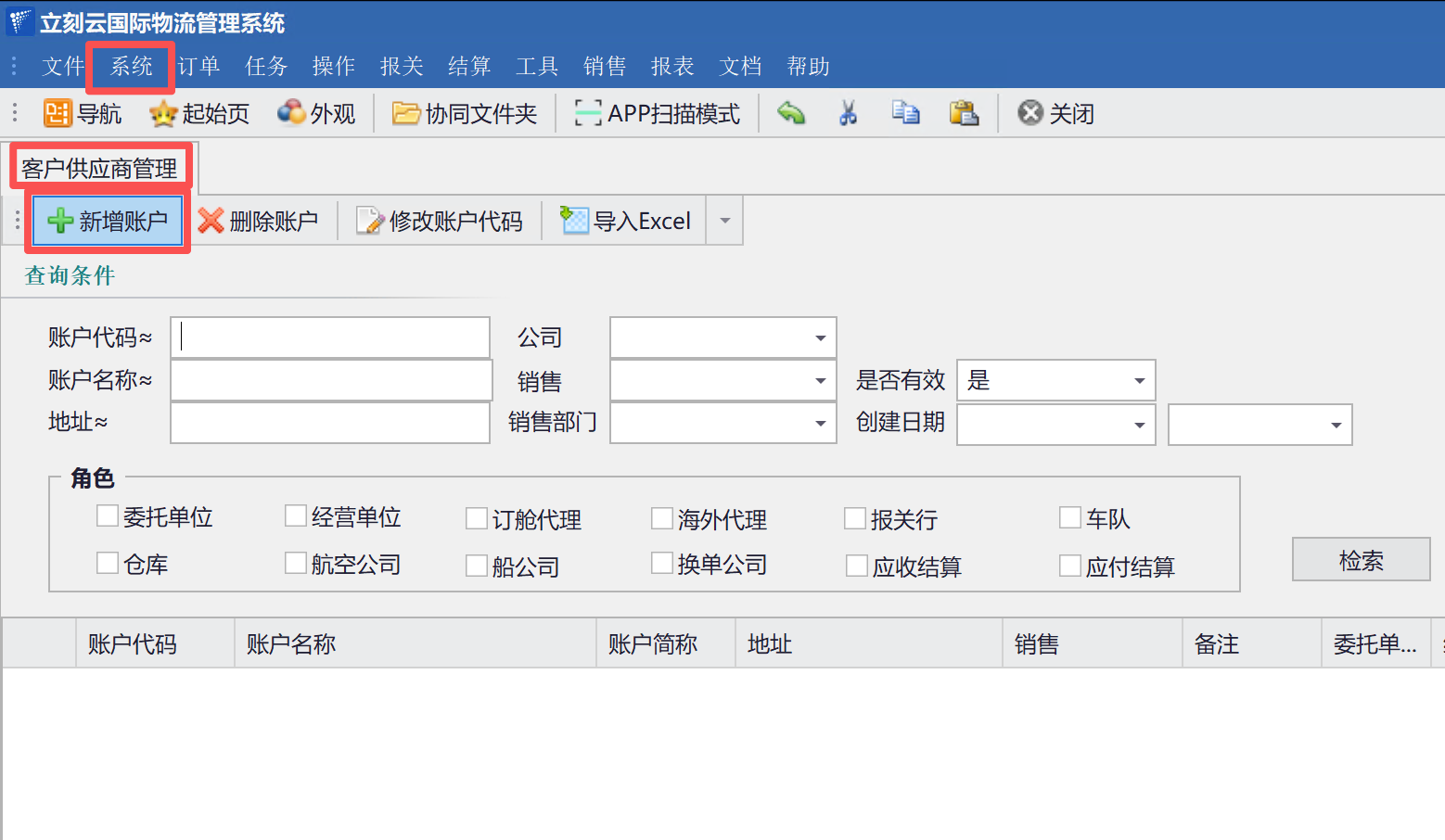The height and width of the screenshot is (840, 1445).
Task: Click the 关闭 close toolbar button
Action: 1055,113
